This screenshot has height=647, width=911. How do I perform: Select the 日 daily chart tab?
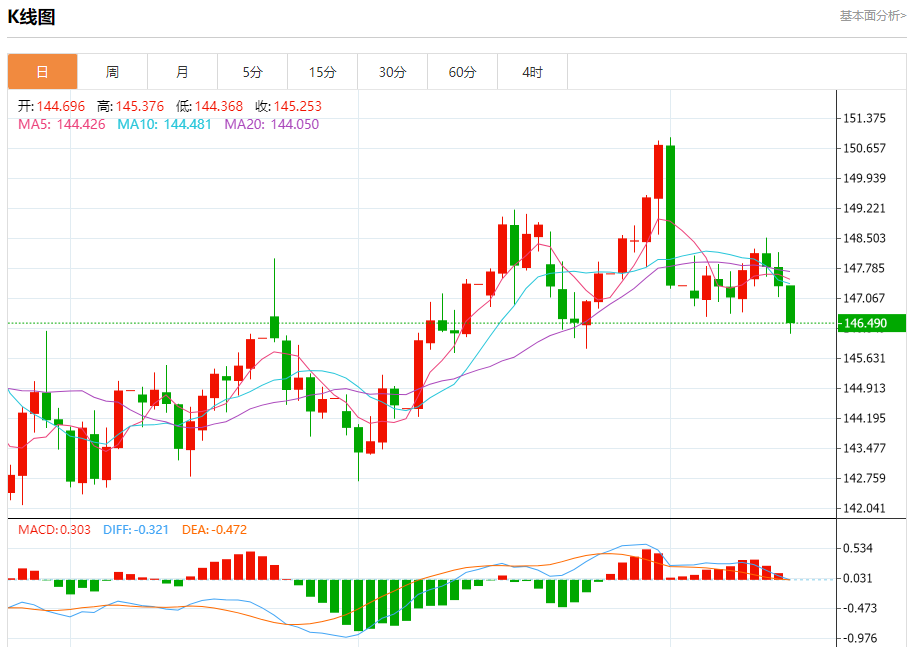click(x=42, y=72)
